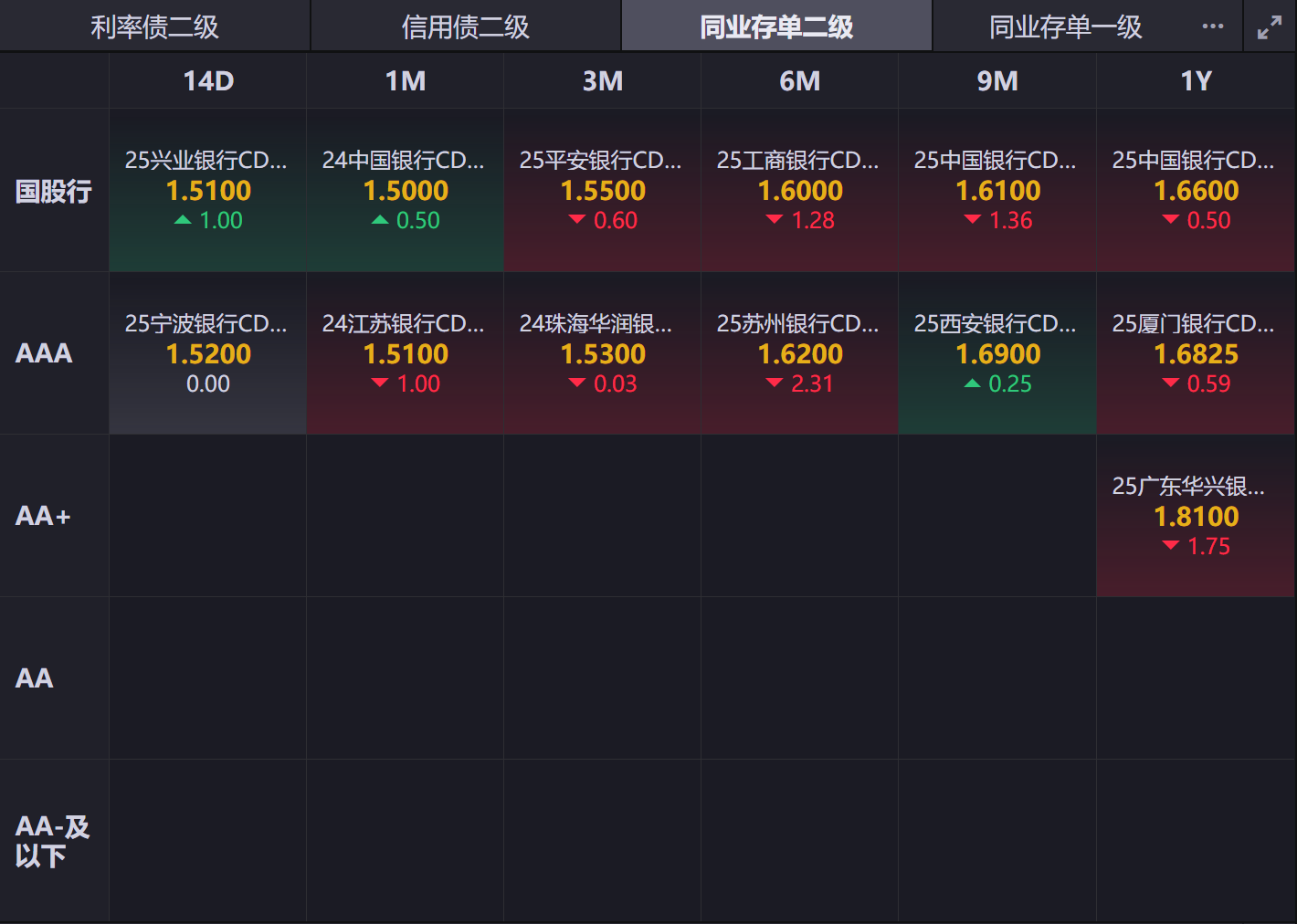Select the 同业存单二级 tab
The image size is (1297, 924).
pyautogui.click(x=776, y=26)
